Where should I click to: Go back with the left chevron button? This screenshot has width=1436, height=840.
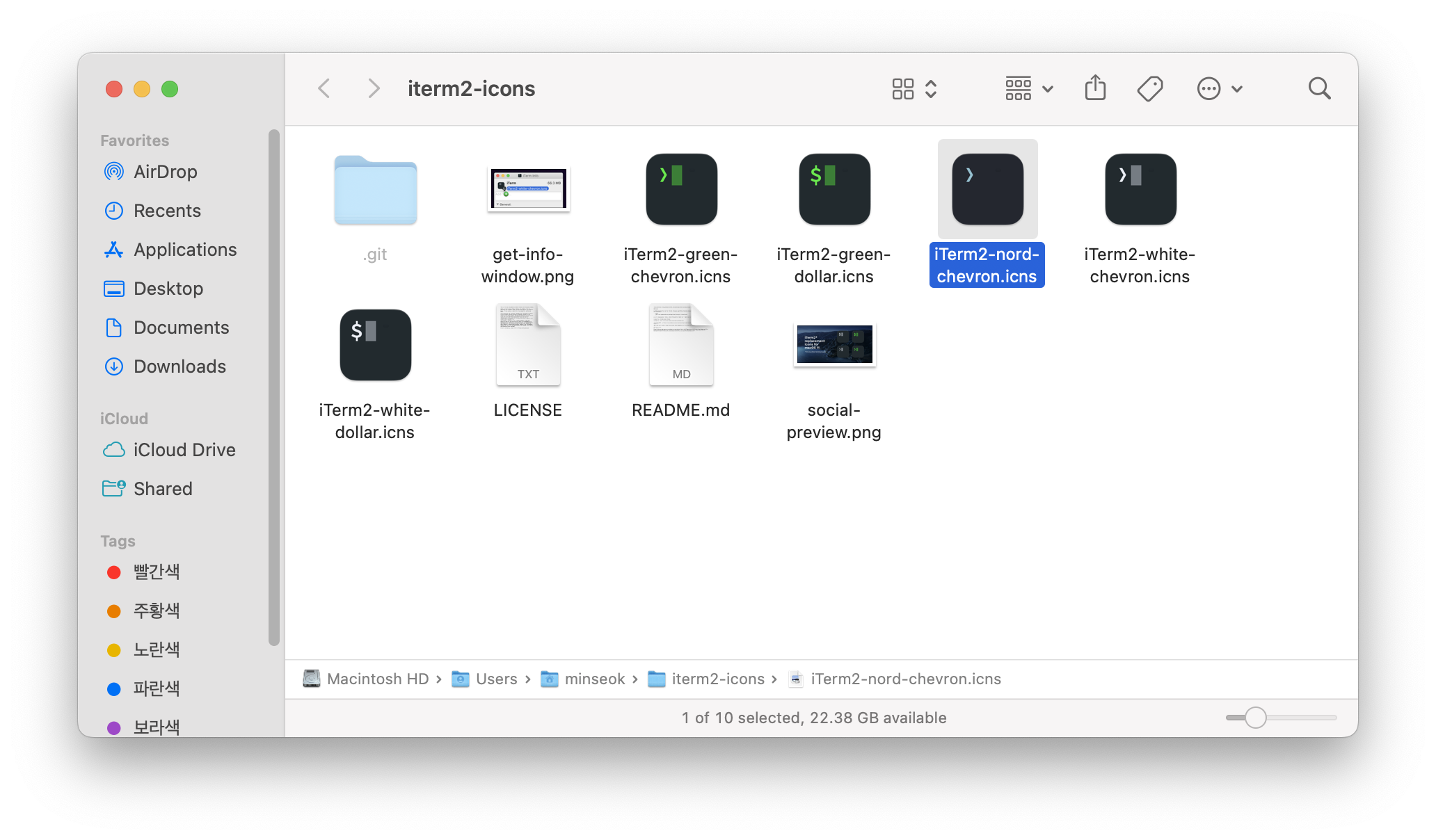[324, 88]
